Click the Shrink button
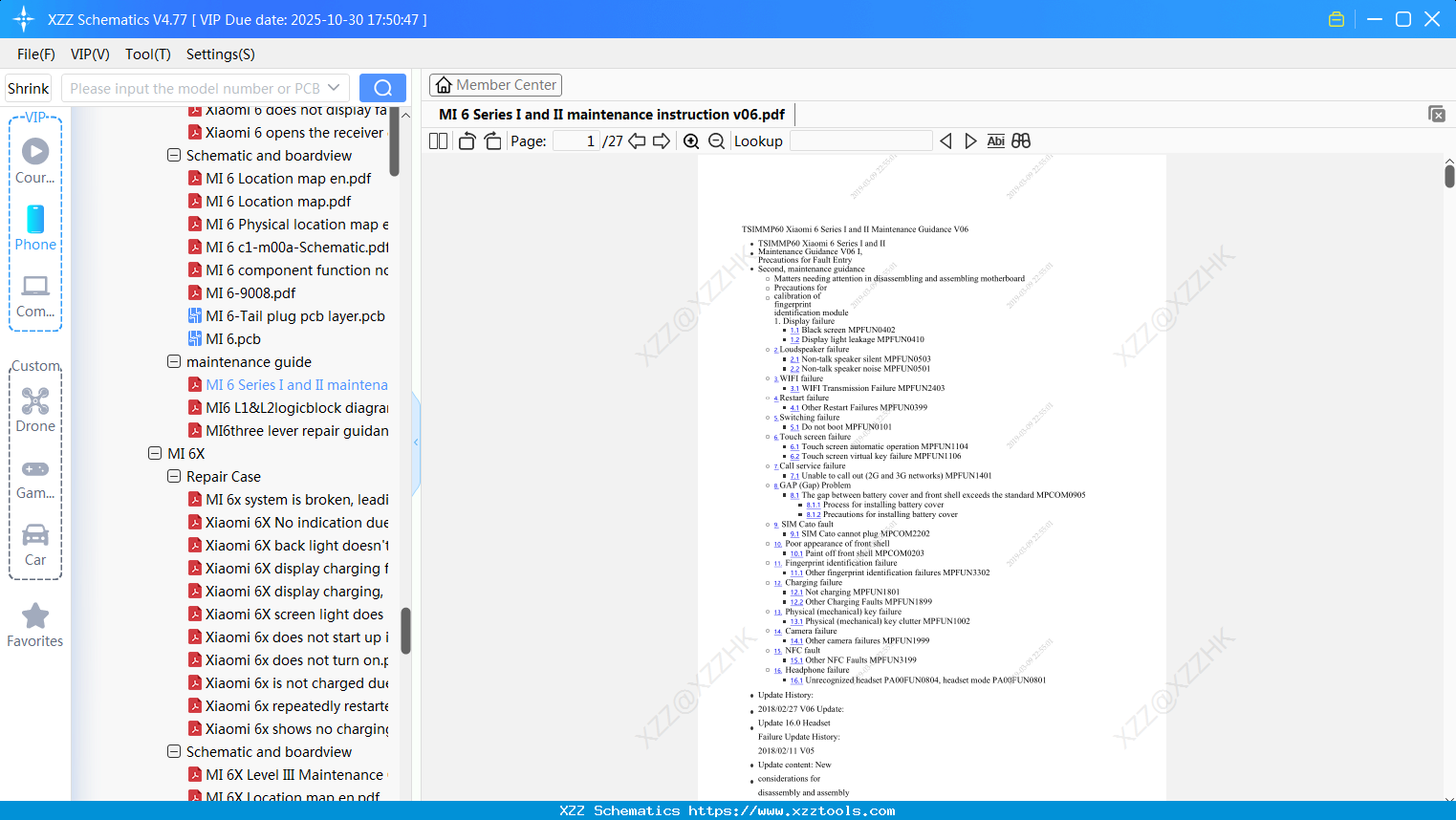The image size is (1456, 820). (x=29, y=88)
